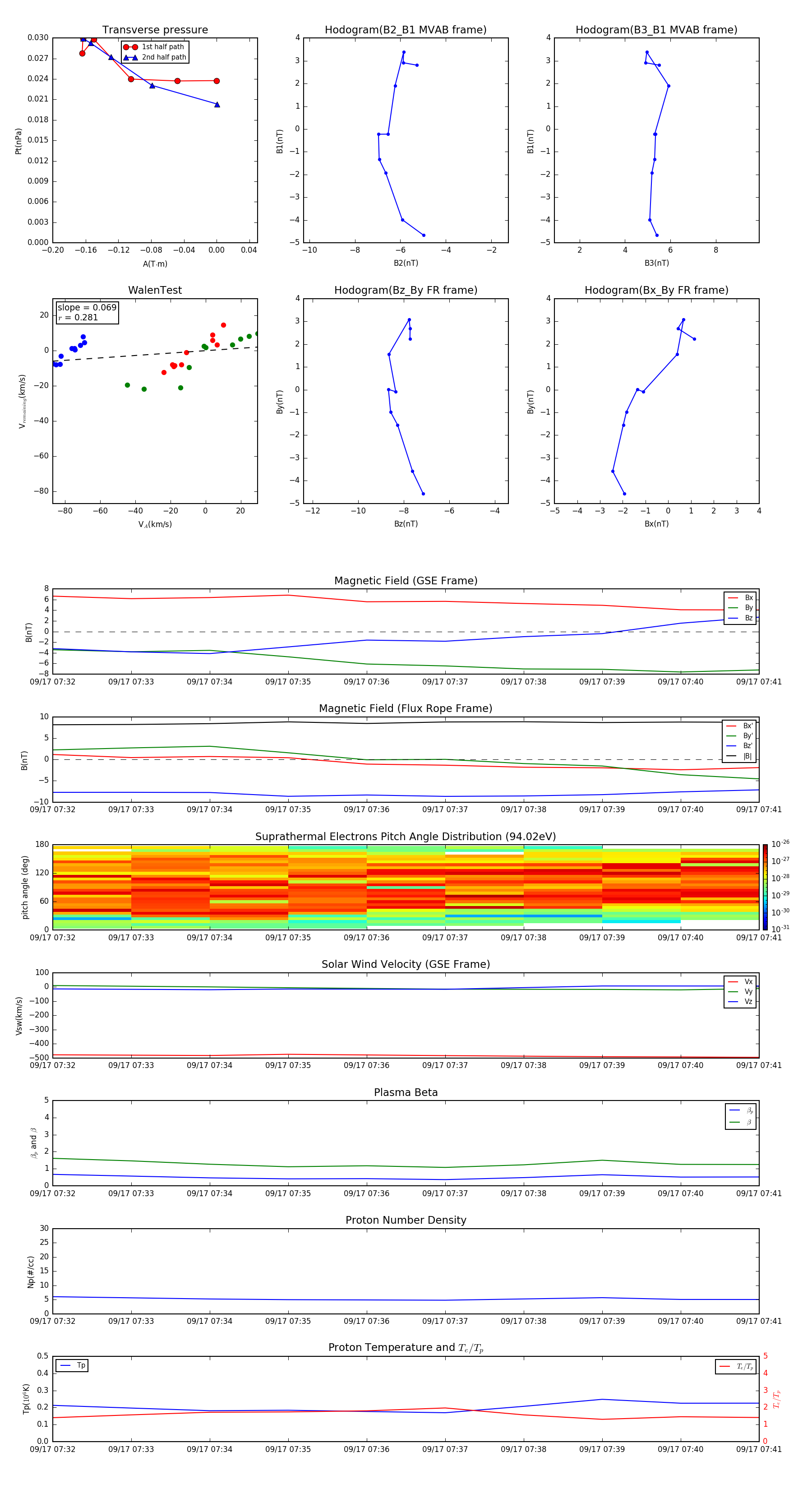
Task: Click the 'Bx(nT)' x-axis label
Action: coord(656,524)
